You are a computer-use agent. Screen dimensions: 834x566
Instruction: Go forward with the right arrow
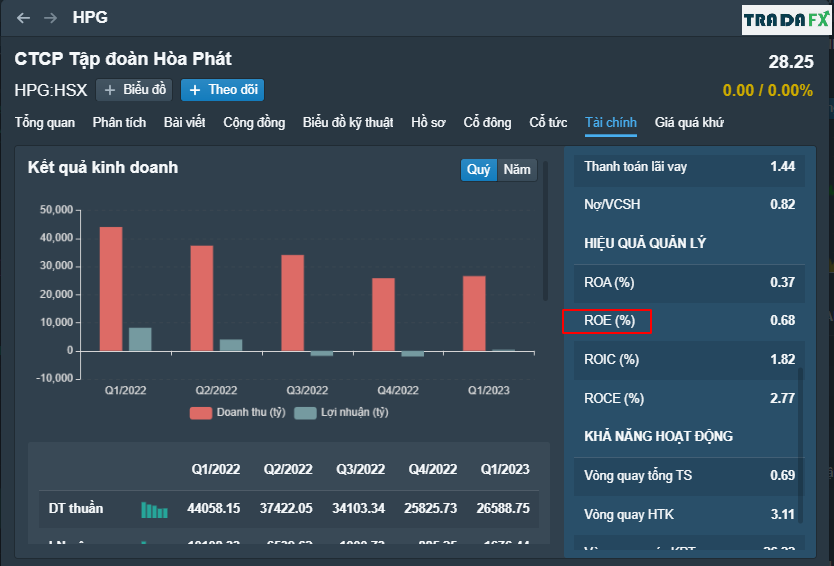(51, 18)
